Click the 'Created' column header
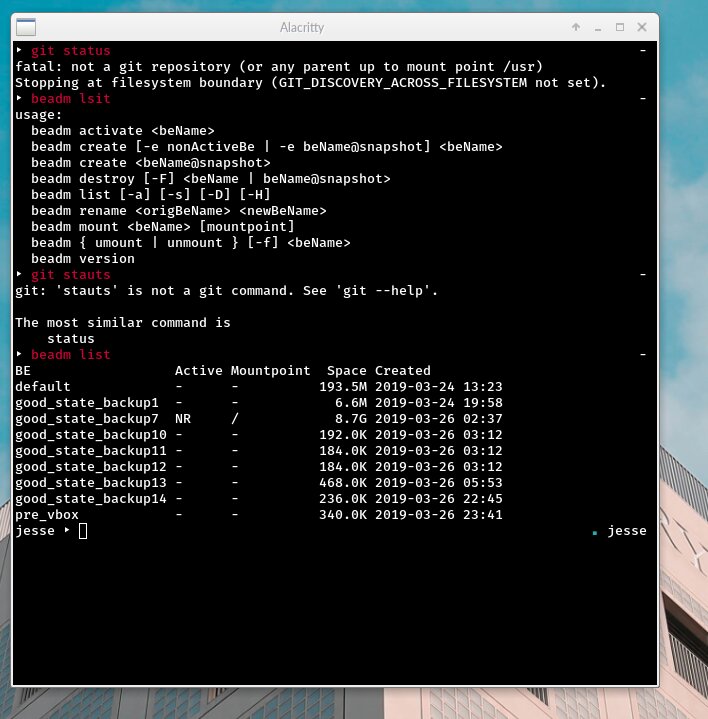 403,371
